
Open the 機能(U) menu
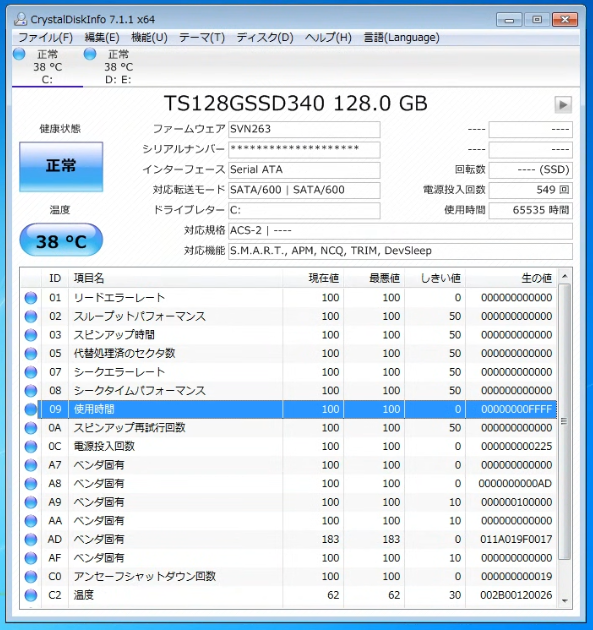coord(149,38)
